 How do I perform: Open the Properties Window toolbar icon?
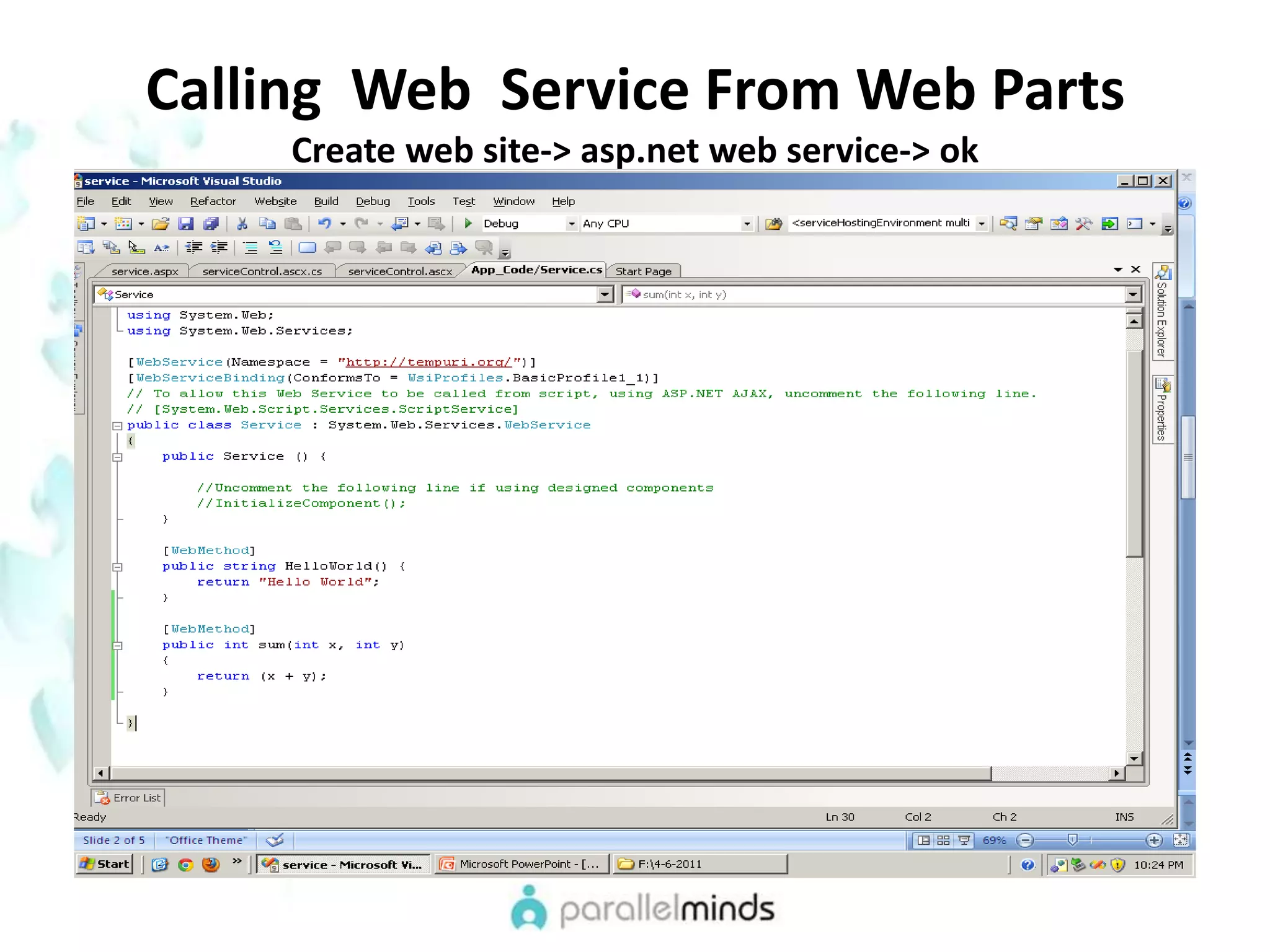(x=1034, y=224)
